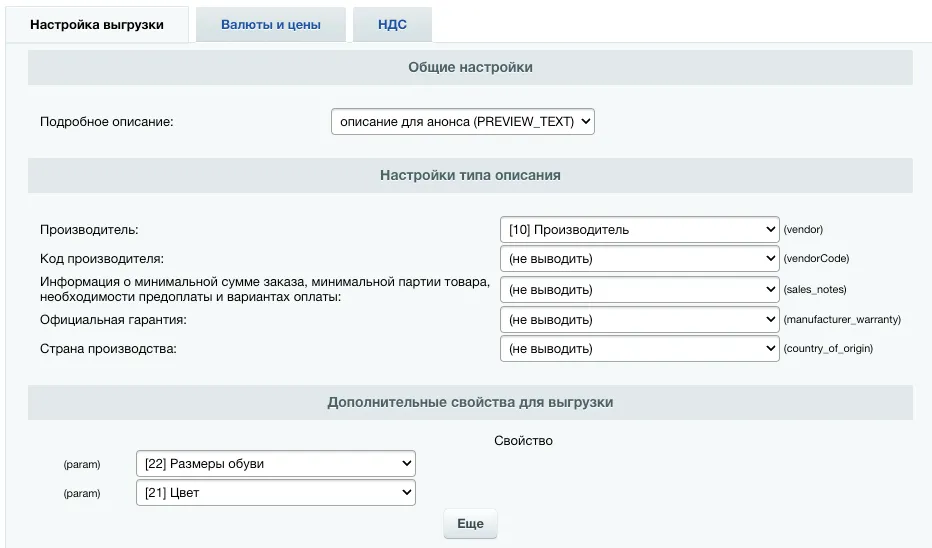The height and width of the screenshot is (548, 932).
Task: Click the минимальной сумме заказа information label
Action: pos(265,289)
